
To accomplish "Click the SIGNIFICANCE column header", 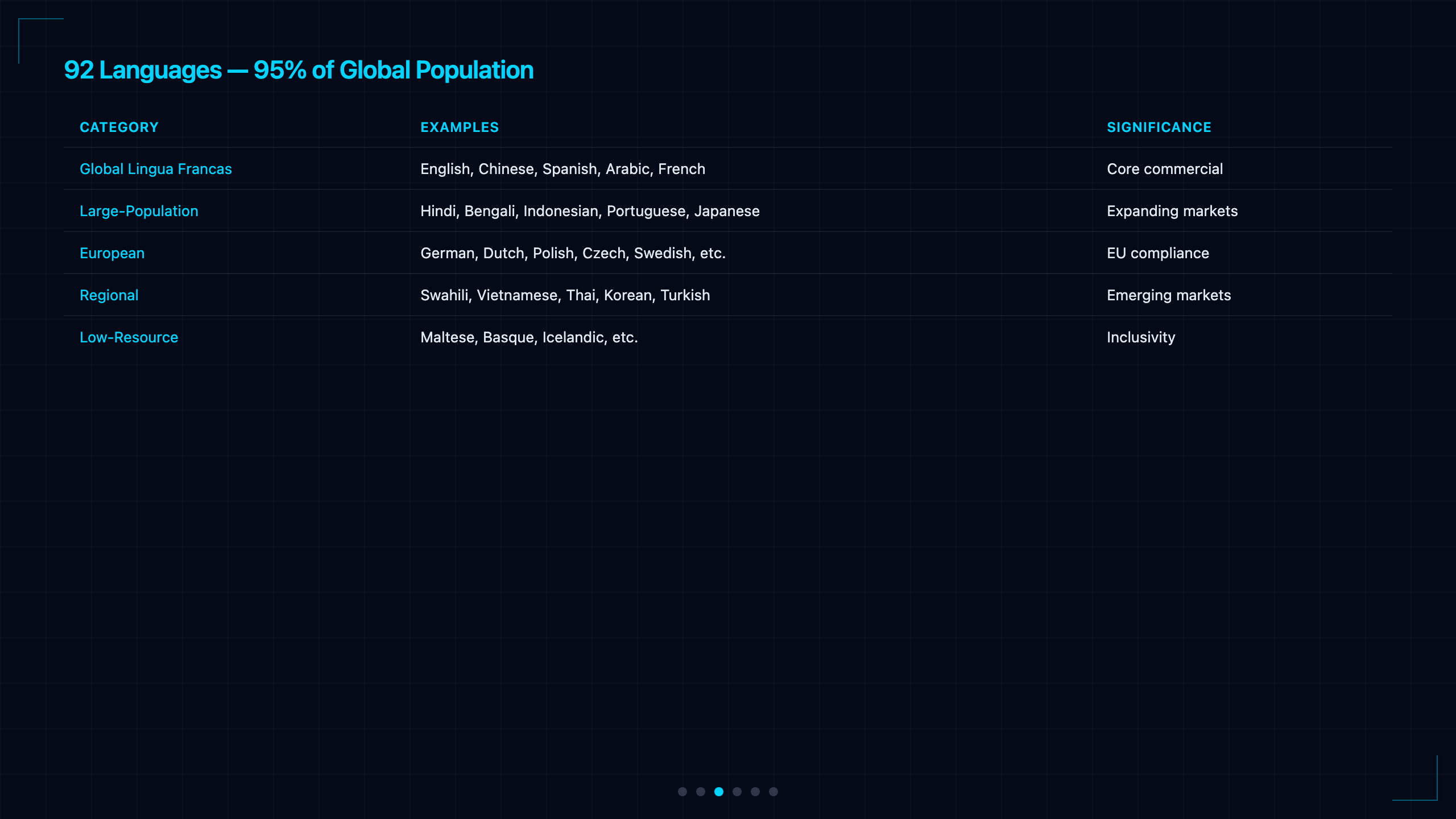I will click(1159, 127).
